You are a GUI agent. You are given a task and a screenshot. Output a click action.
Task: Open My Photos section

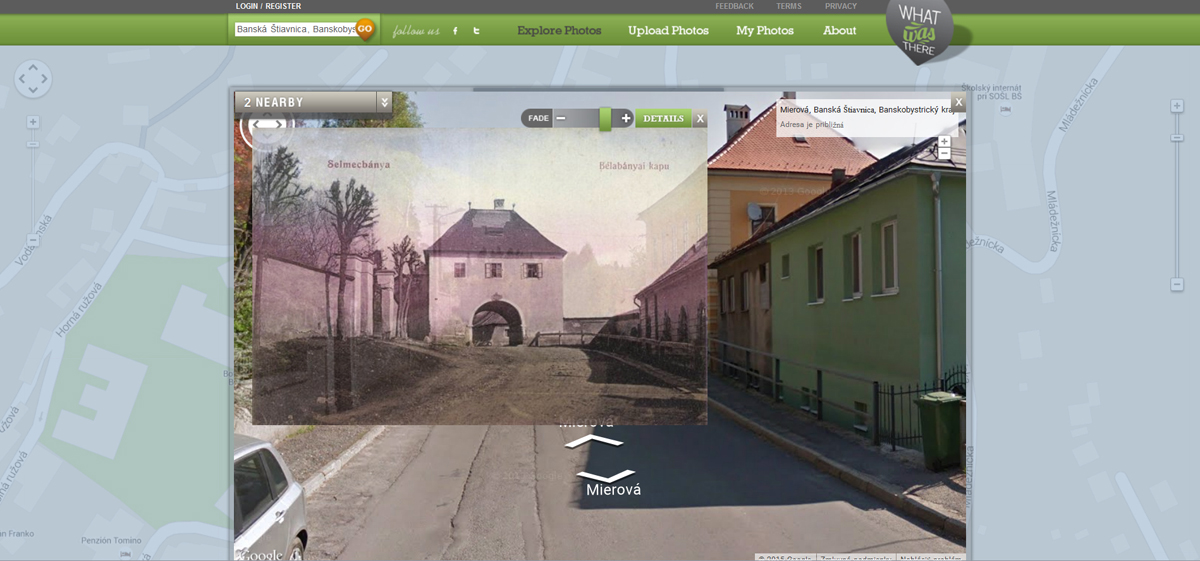pos(765,30)
